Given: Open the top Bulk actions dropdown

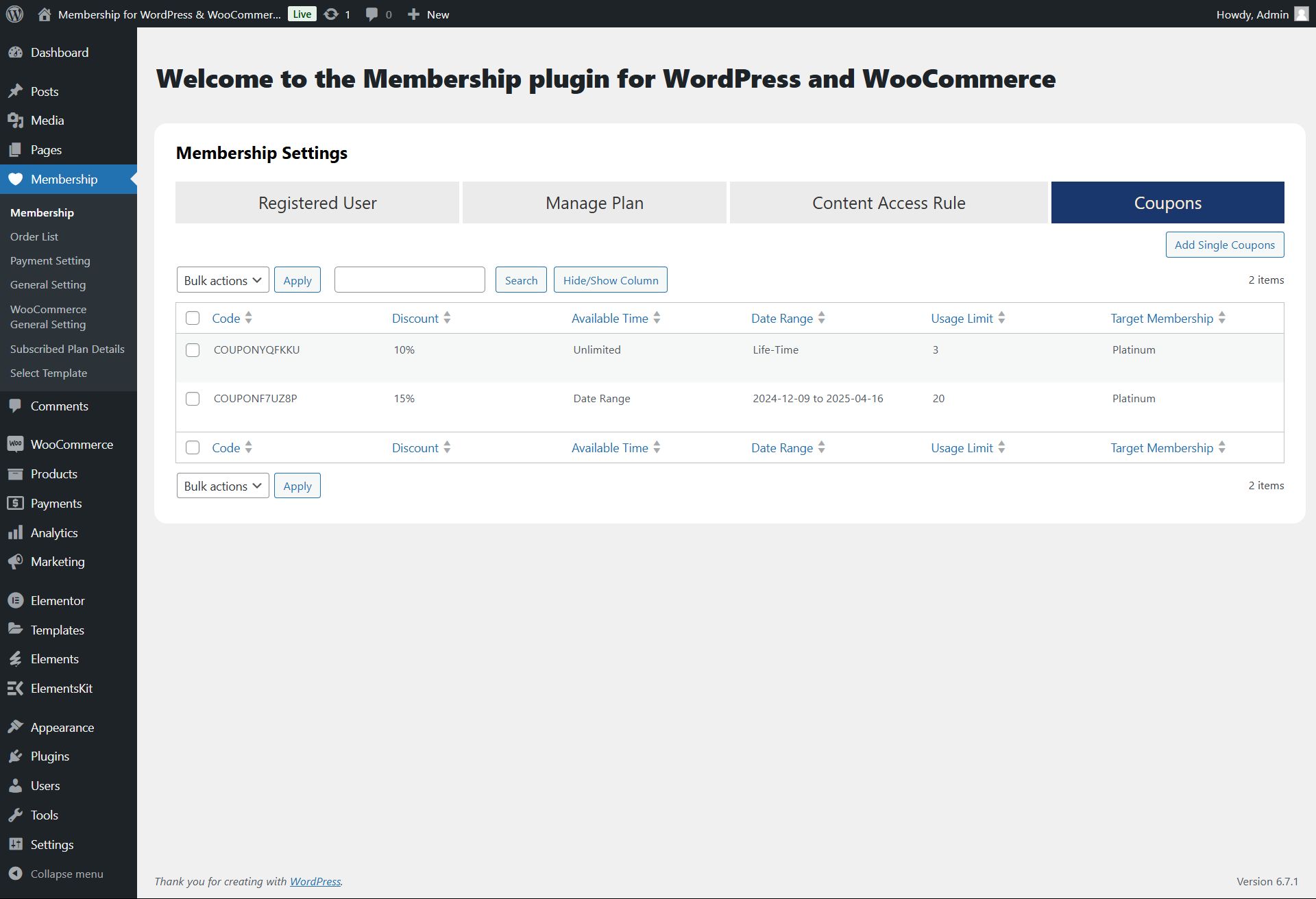Looking at the screenshot, I should point(223,280).
